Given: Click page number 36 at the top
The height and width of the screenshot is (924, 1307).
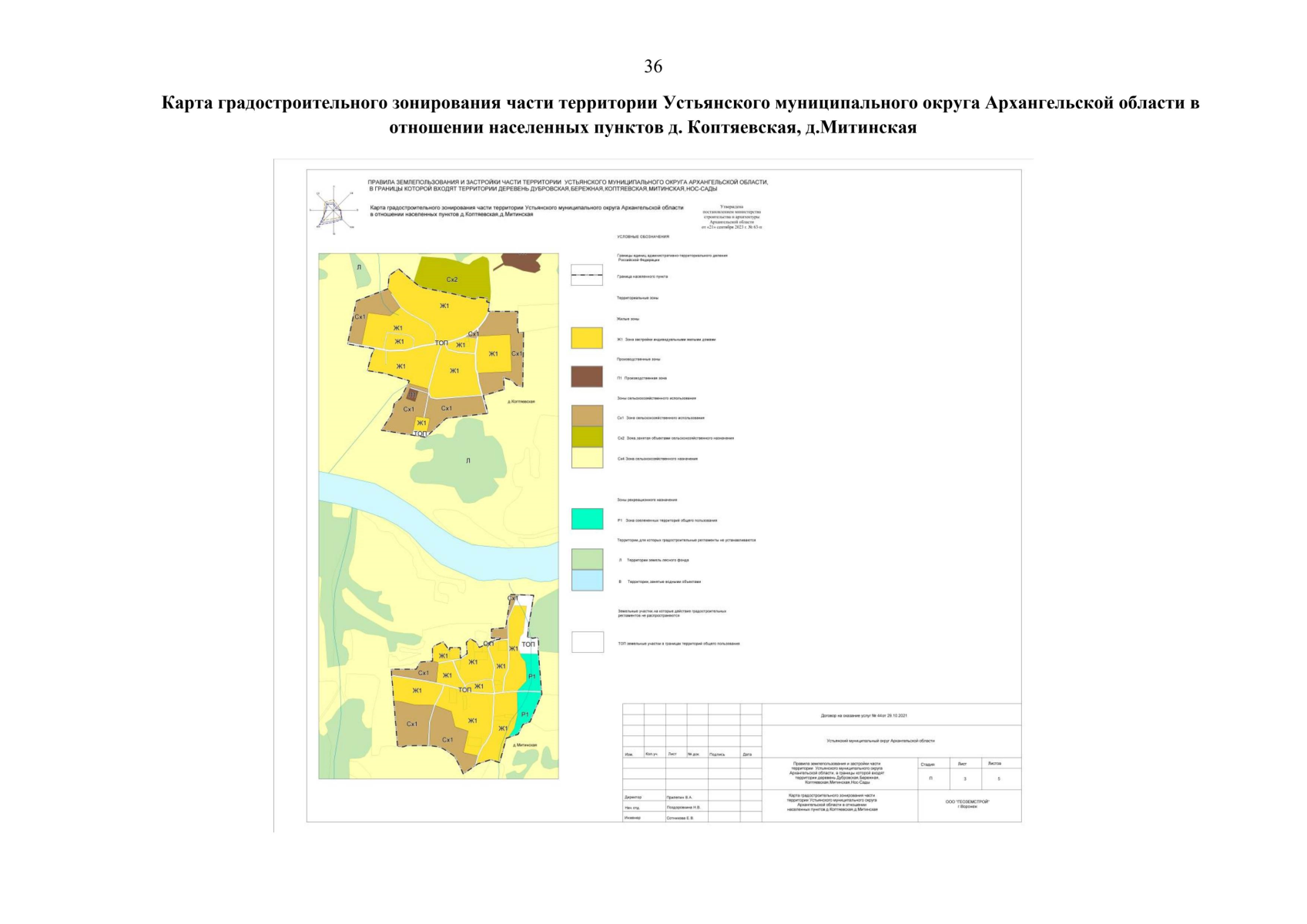Looking at the screenshot, I should pyautogui.click(x=653, y=67).
